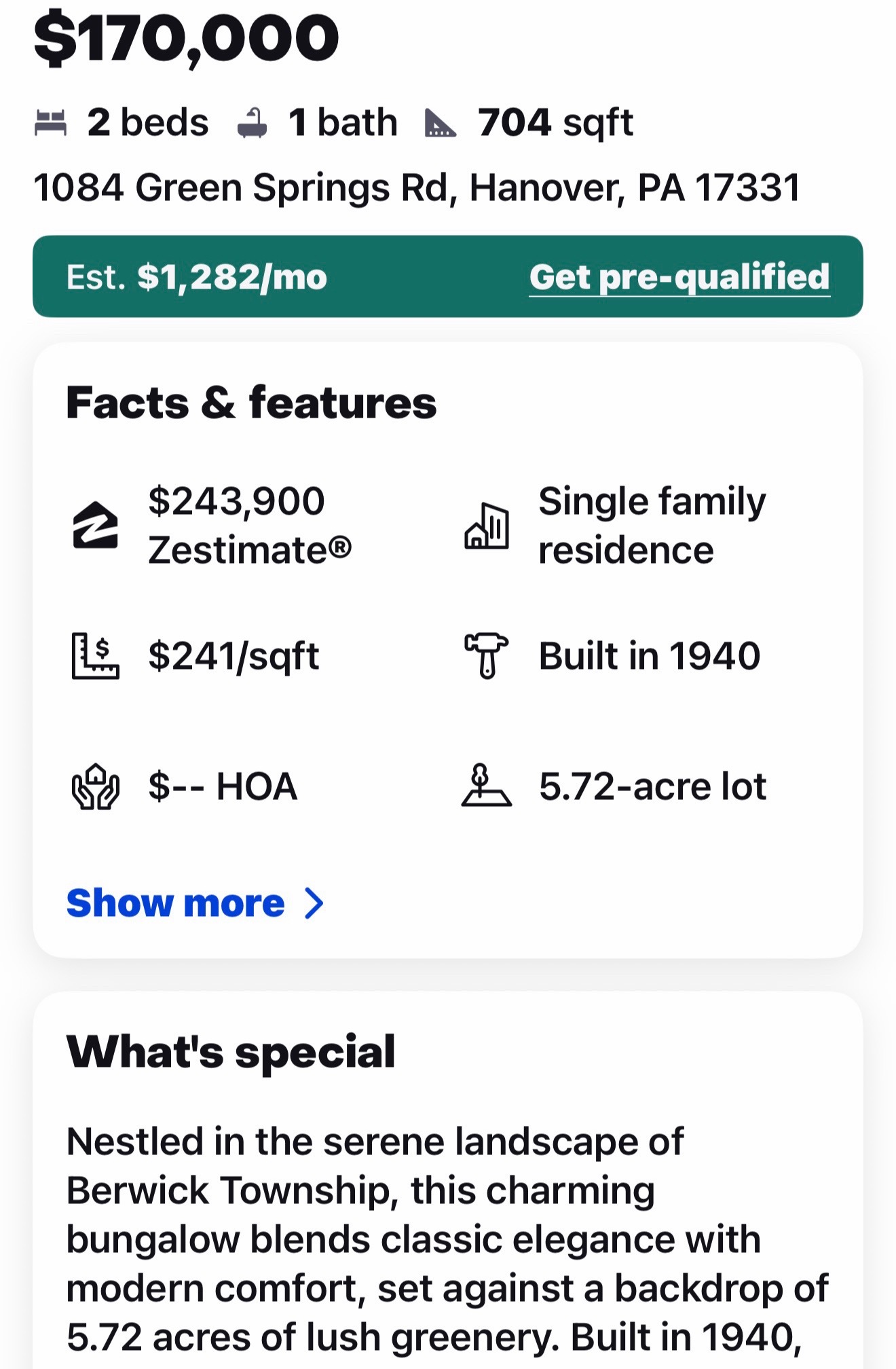Image resolution: width=896 pixels, height=1369 pixels.
Task: Tap the Show more chevron arrow
Action: (314, 903)
